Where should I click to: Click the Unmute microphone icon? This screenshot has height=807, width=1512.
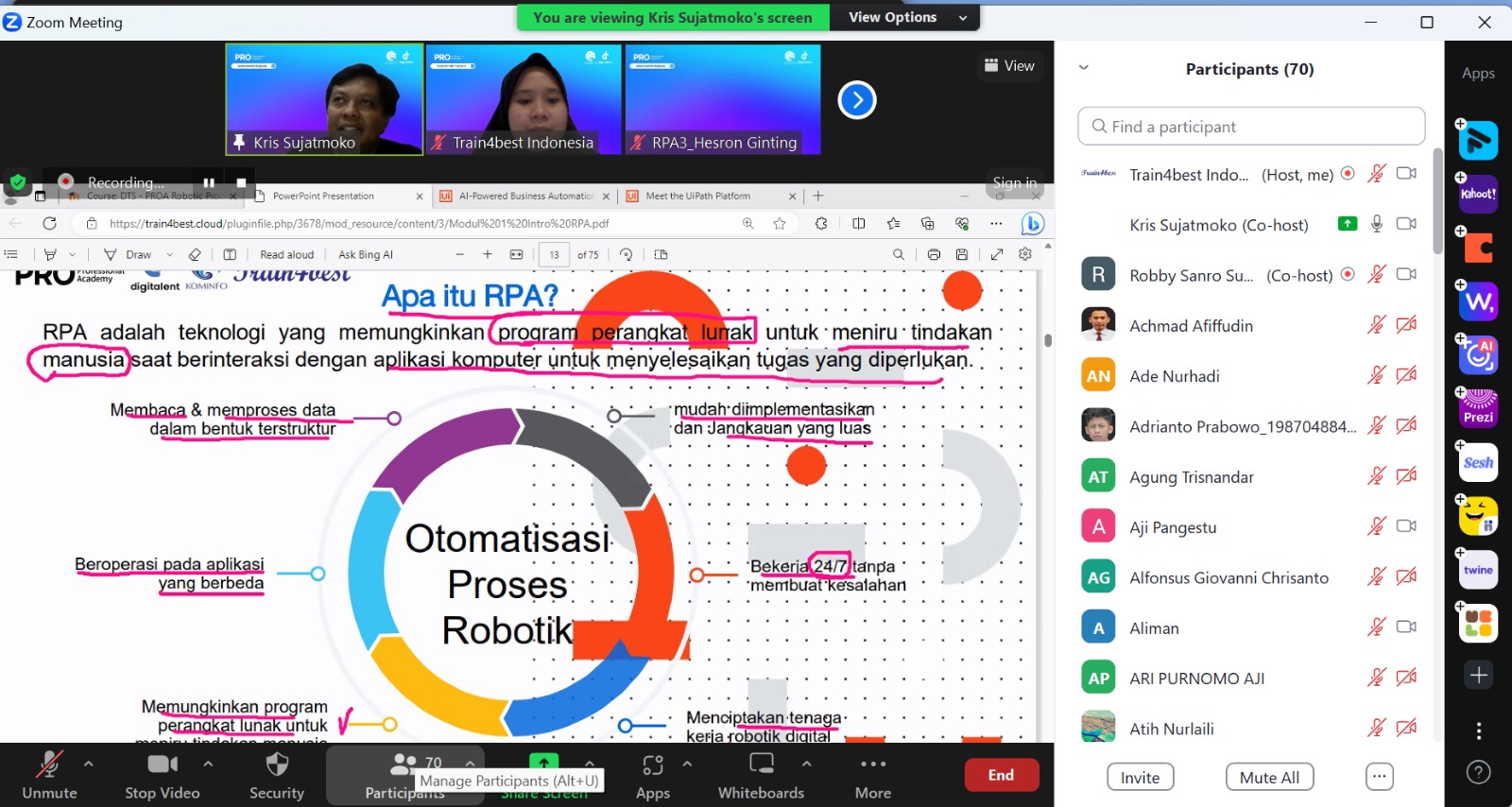49,764
